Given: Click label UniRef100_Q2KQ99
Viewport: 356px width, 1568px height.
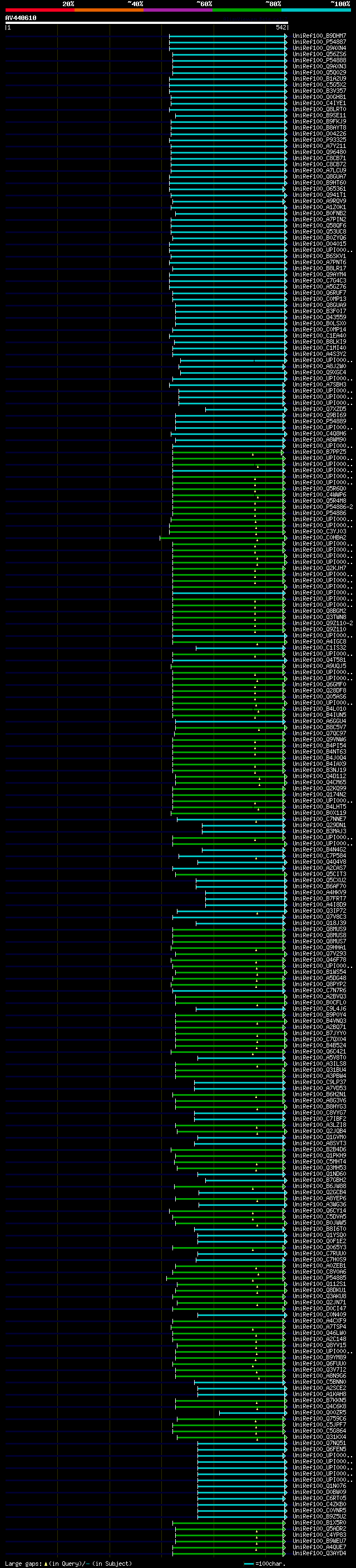Looking at the screenshot, I should point(319,788).
